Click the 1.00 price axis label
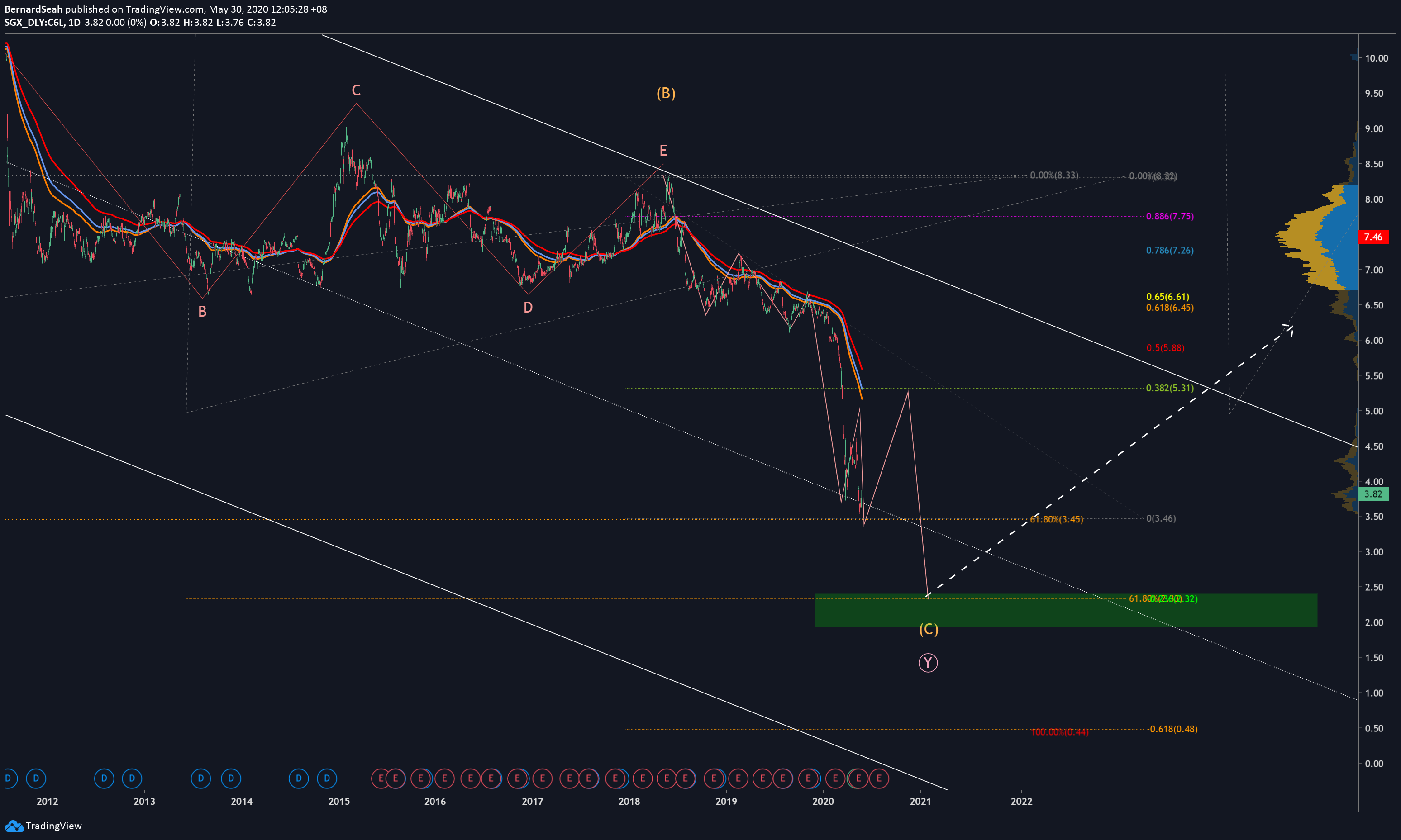Image resolution: width=1401 pixels, height=840 pixels. (1374, 693)
